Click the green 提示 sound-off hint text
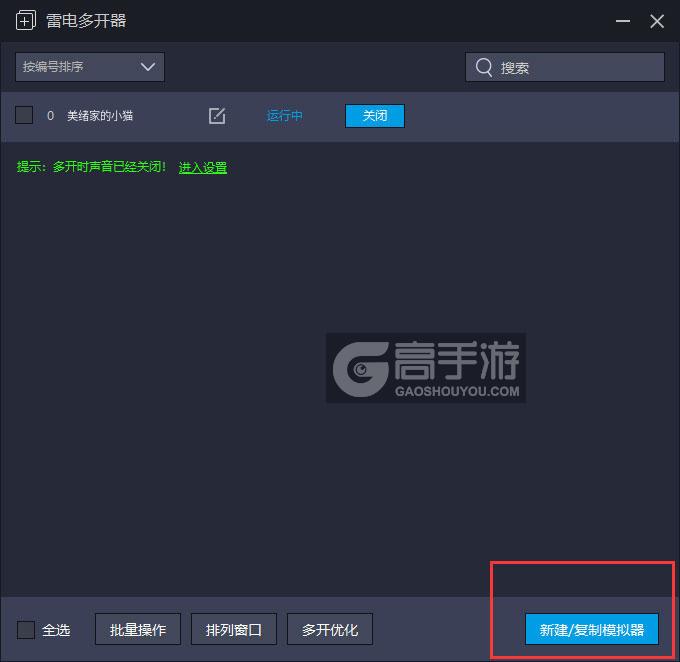680x662 pixels. click(92, 167)
